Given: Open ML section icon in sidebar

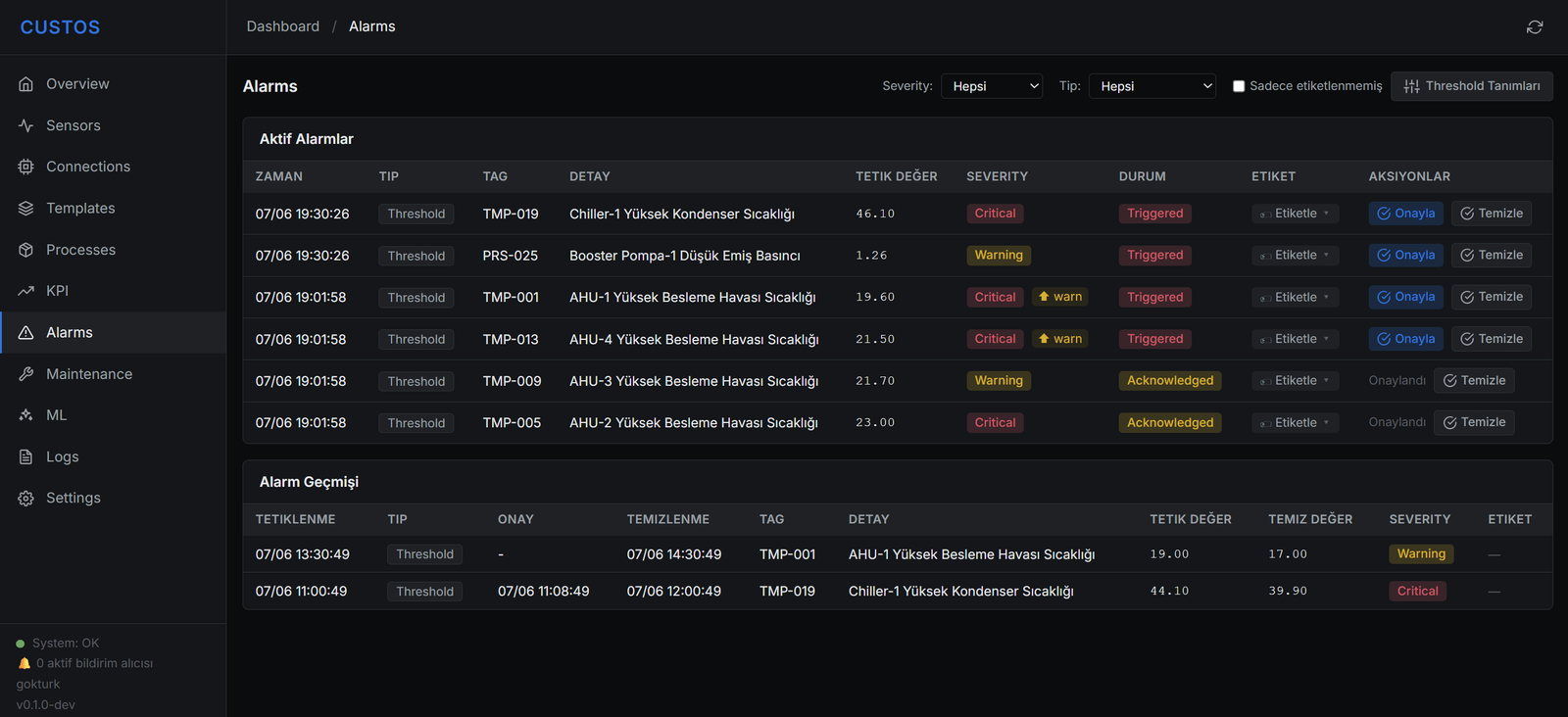Looking at the screenshot, I should [26, 415].
